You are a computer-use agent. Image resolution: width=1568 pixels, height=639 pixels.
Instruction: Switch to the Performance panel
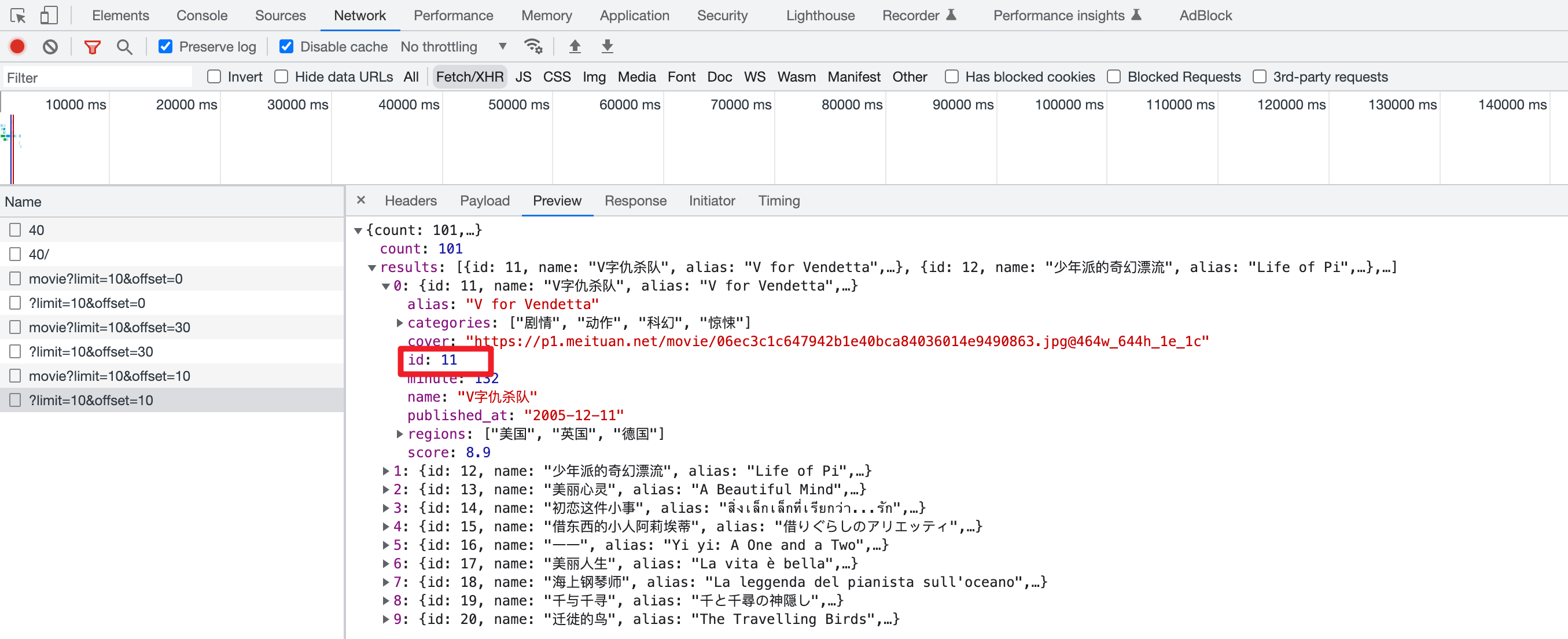point(454,16)
